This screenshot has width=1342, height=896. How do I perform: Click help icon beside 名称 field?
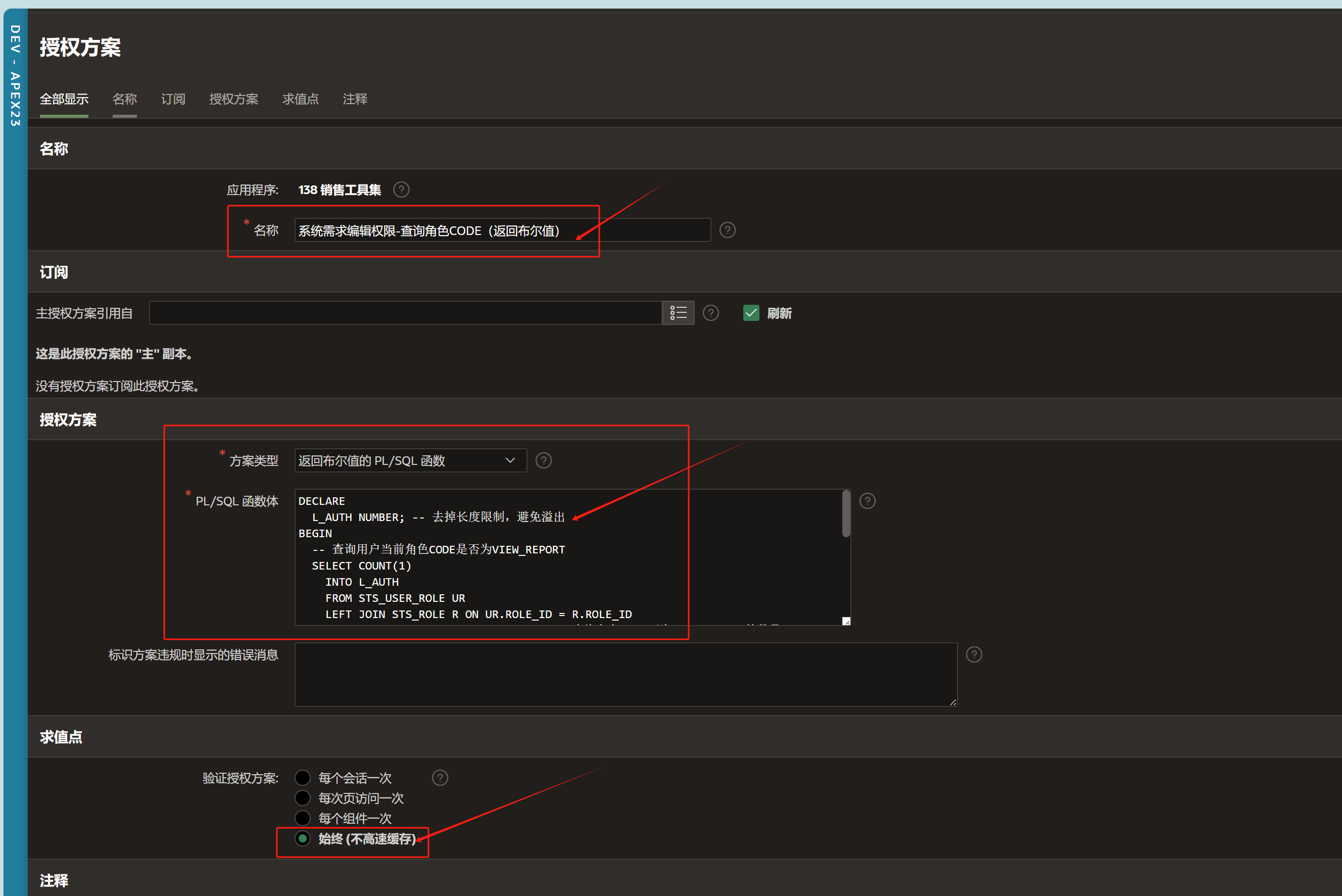(x=727, y=230)
